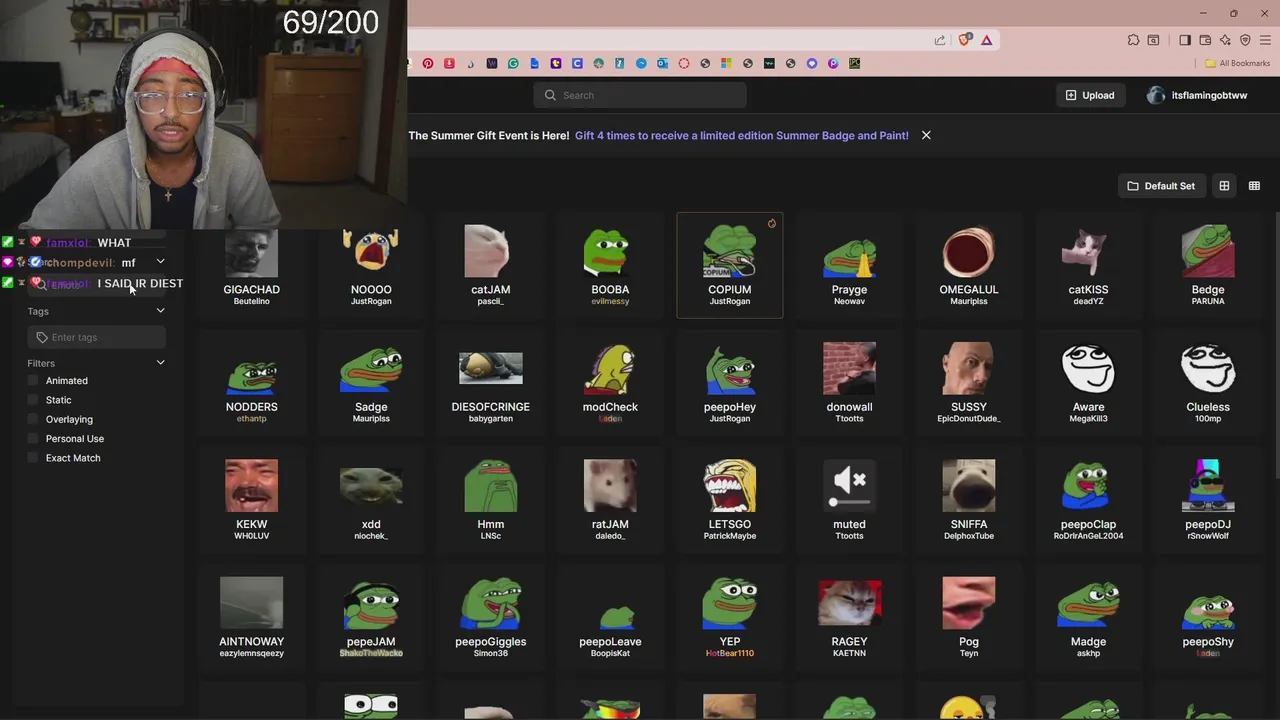The height and width of the screenshot is (720, 1280).
Task: Click the Brave Rewards triangle icon
Action: (x=986, y=40)
